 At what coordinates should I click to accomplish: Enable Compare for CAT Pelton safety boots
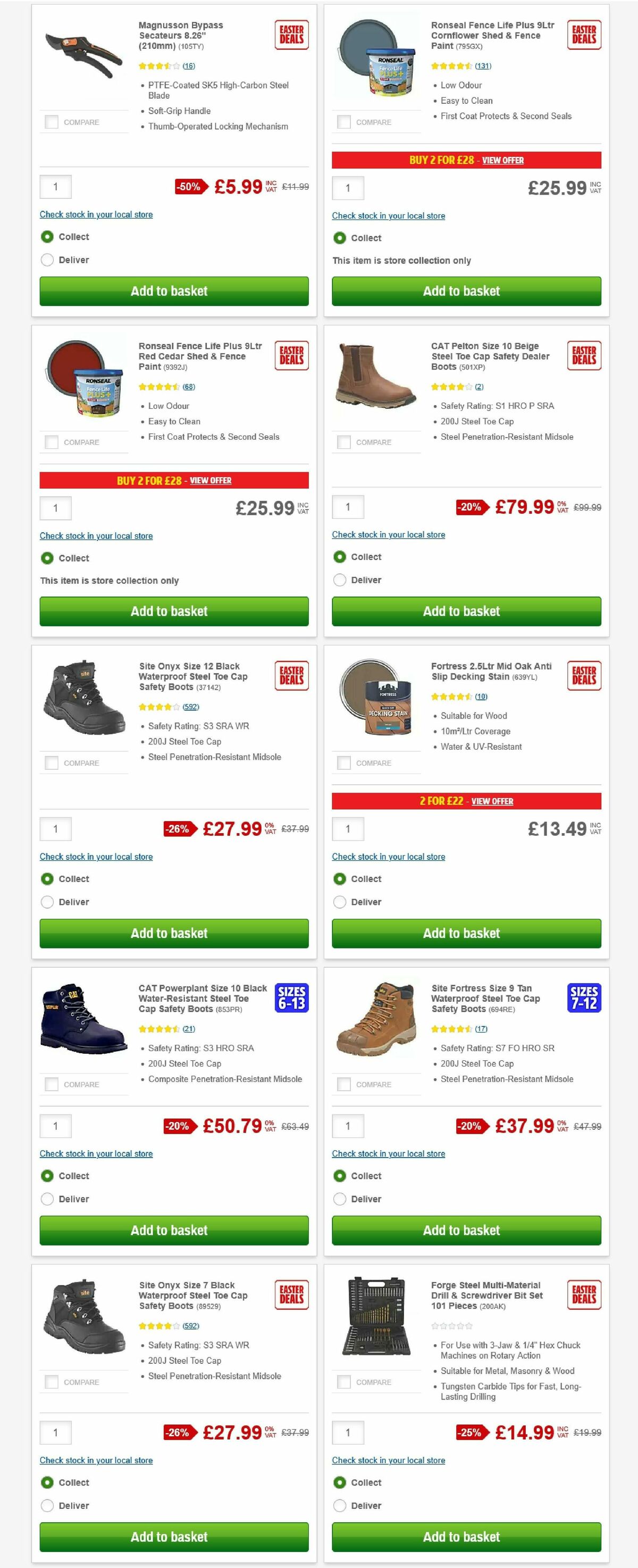(x=343, y=442)
